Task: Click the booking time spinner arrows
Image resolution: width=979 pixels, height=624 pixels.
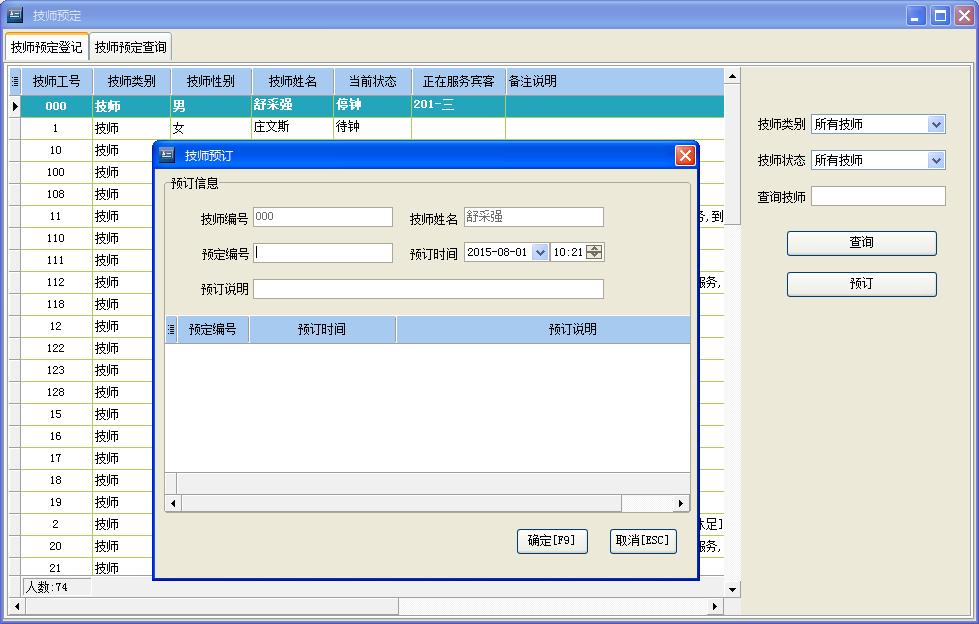Action: pyautogui.click(x=595, y=253)
